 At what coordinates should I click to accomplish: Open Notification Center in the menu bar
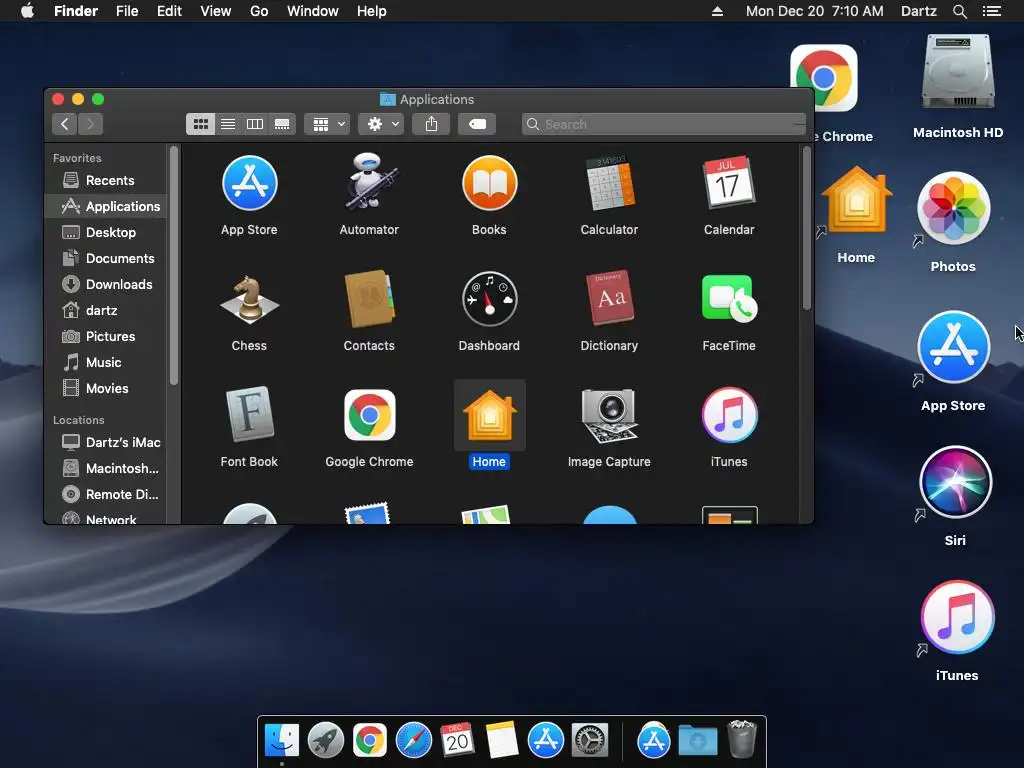click(x=992, y=11)
